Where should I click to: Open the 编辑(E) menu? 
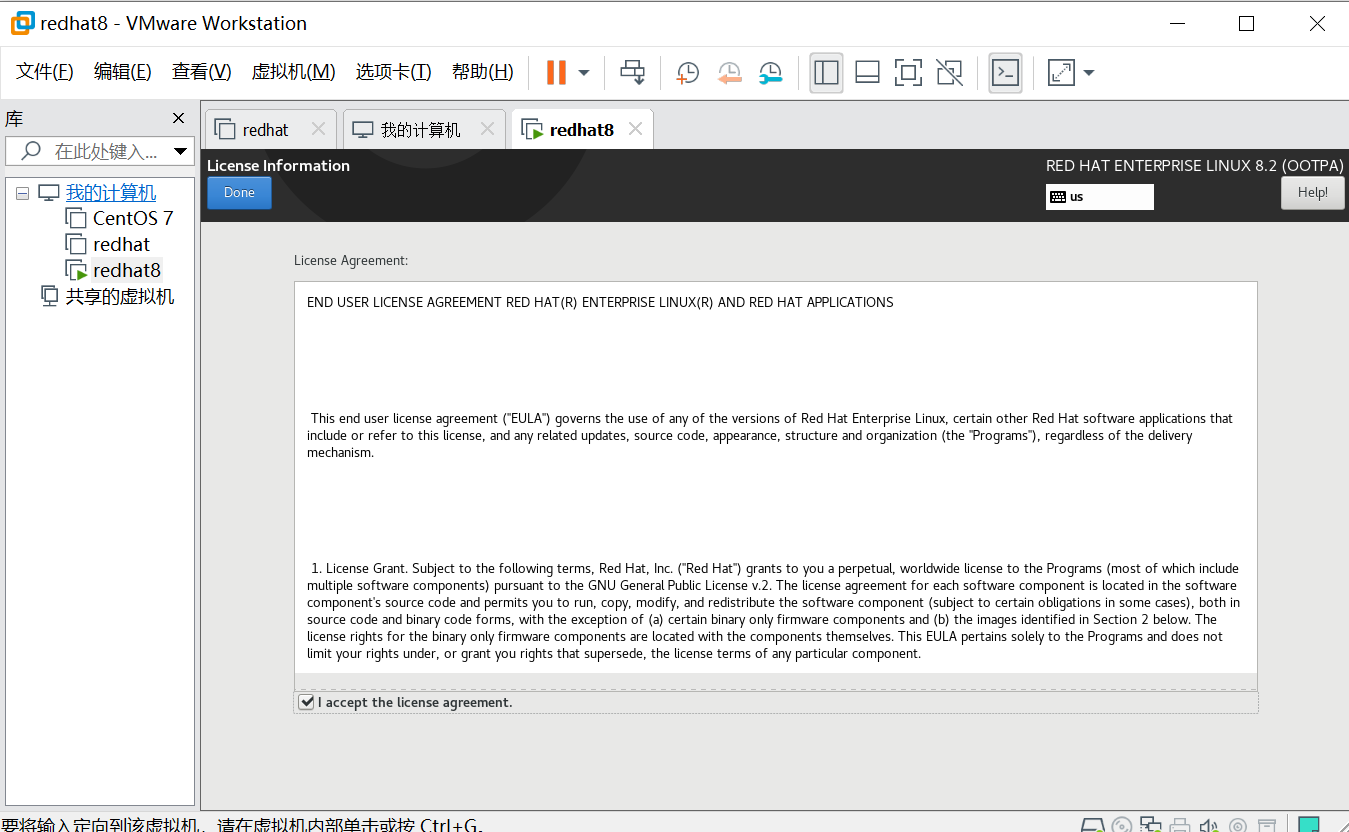[122, 72]
